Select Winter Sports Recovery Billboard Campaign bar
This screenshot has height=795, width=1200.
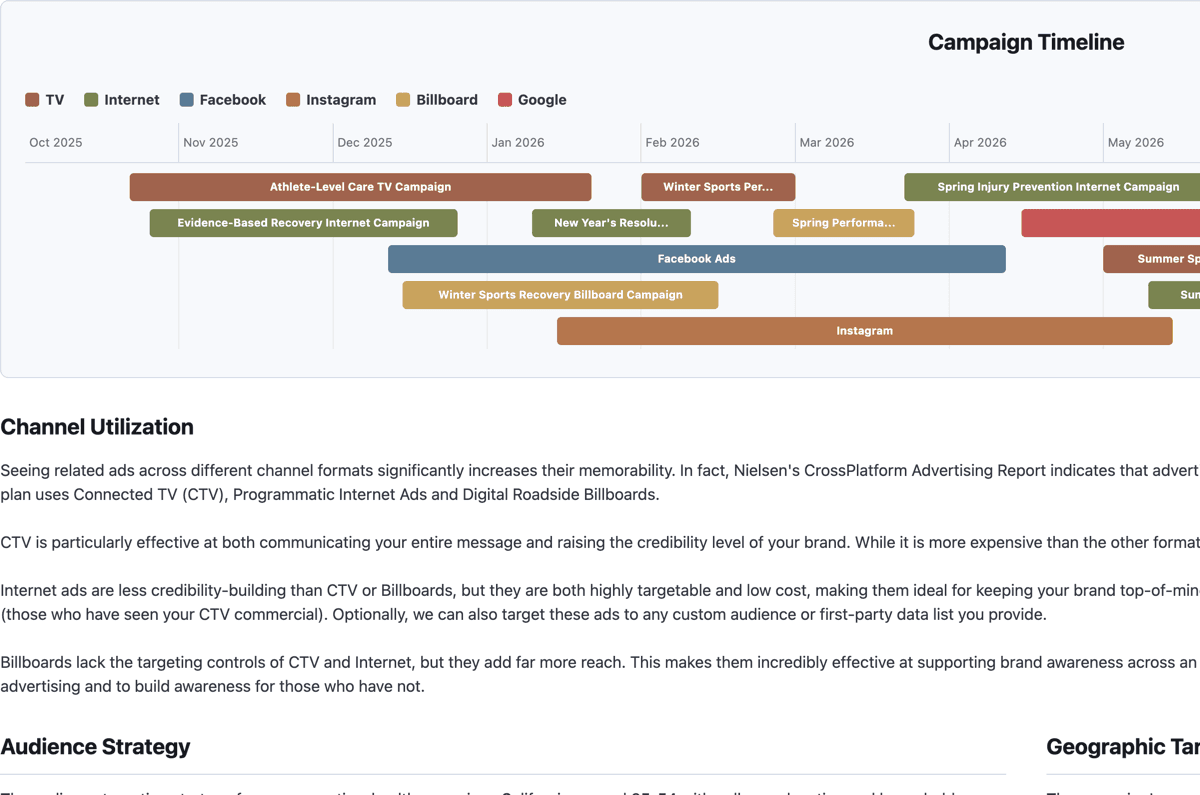560,295
